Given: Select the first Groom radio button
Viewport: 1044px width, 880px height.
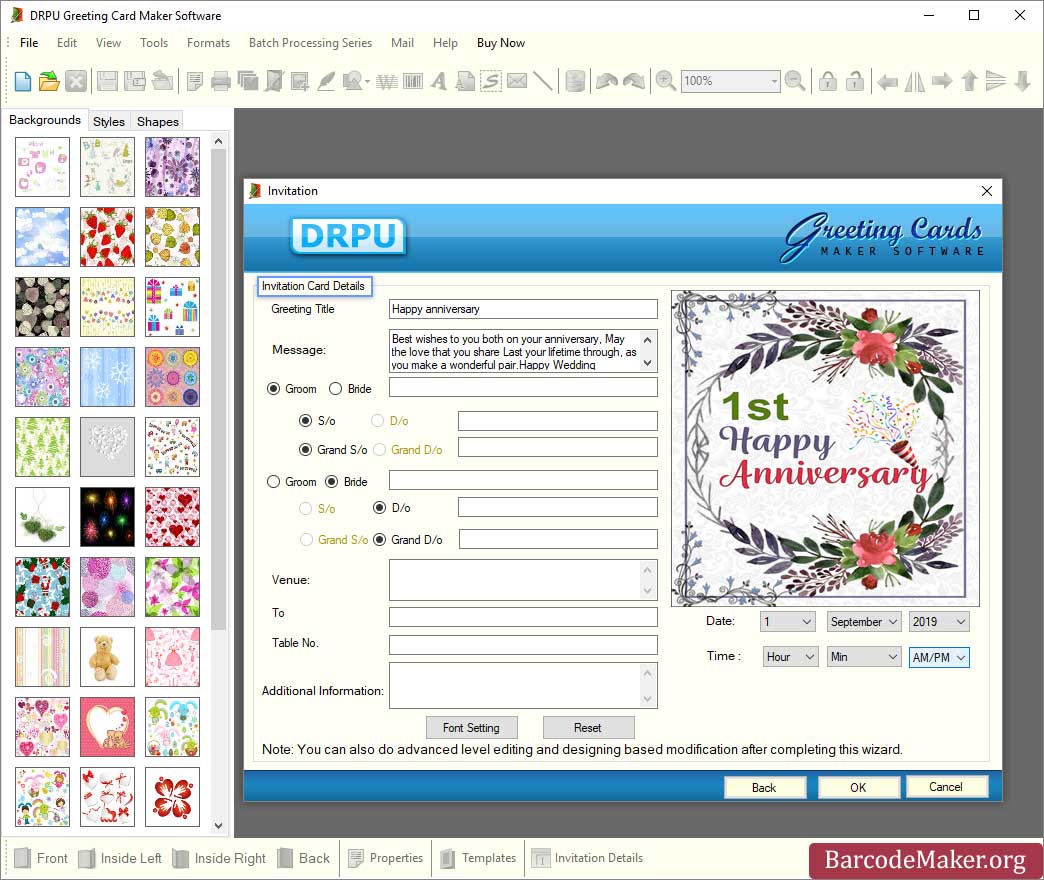Looking at the screenshot, I should pos(274,389).
